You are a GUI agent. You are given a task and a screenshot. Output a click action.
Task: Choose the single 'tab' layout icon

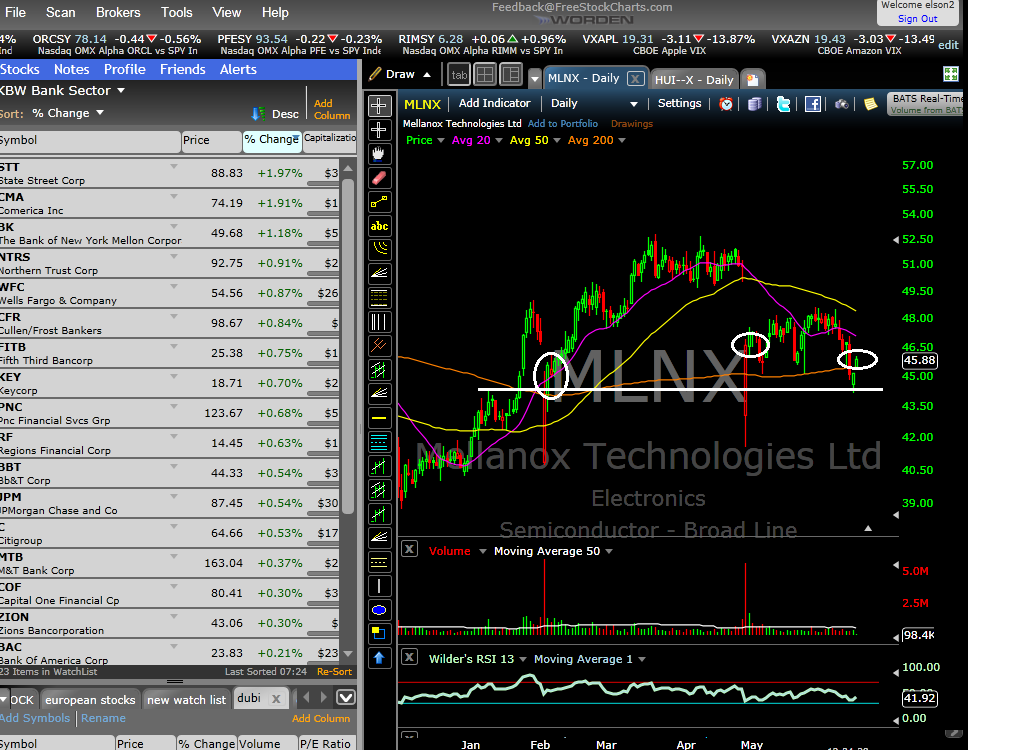(x=459, y=75)
